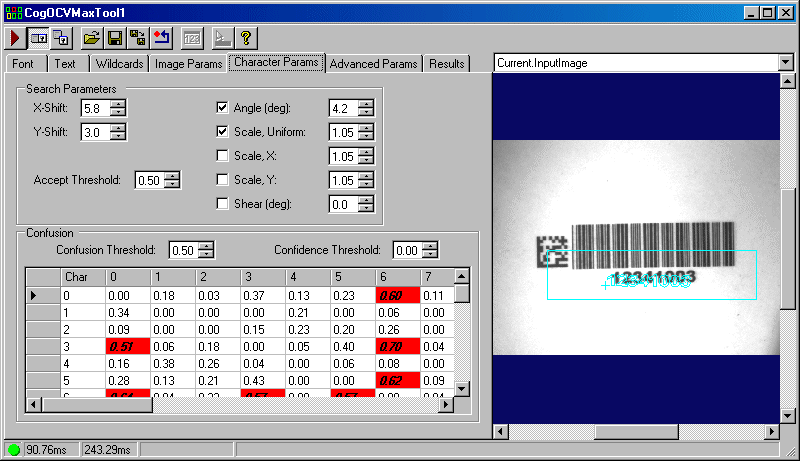Viewport: 800px width, 461px height.
Task: Decrease Y-Shift with its down arrow
Action: pyautogui.click(x=118, y=136)
